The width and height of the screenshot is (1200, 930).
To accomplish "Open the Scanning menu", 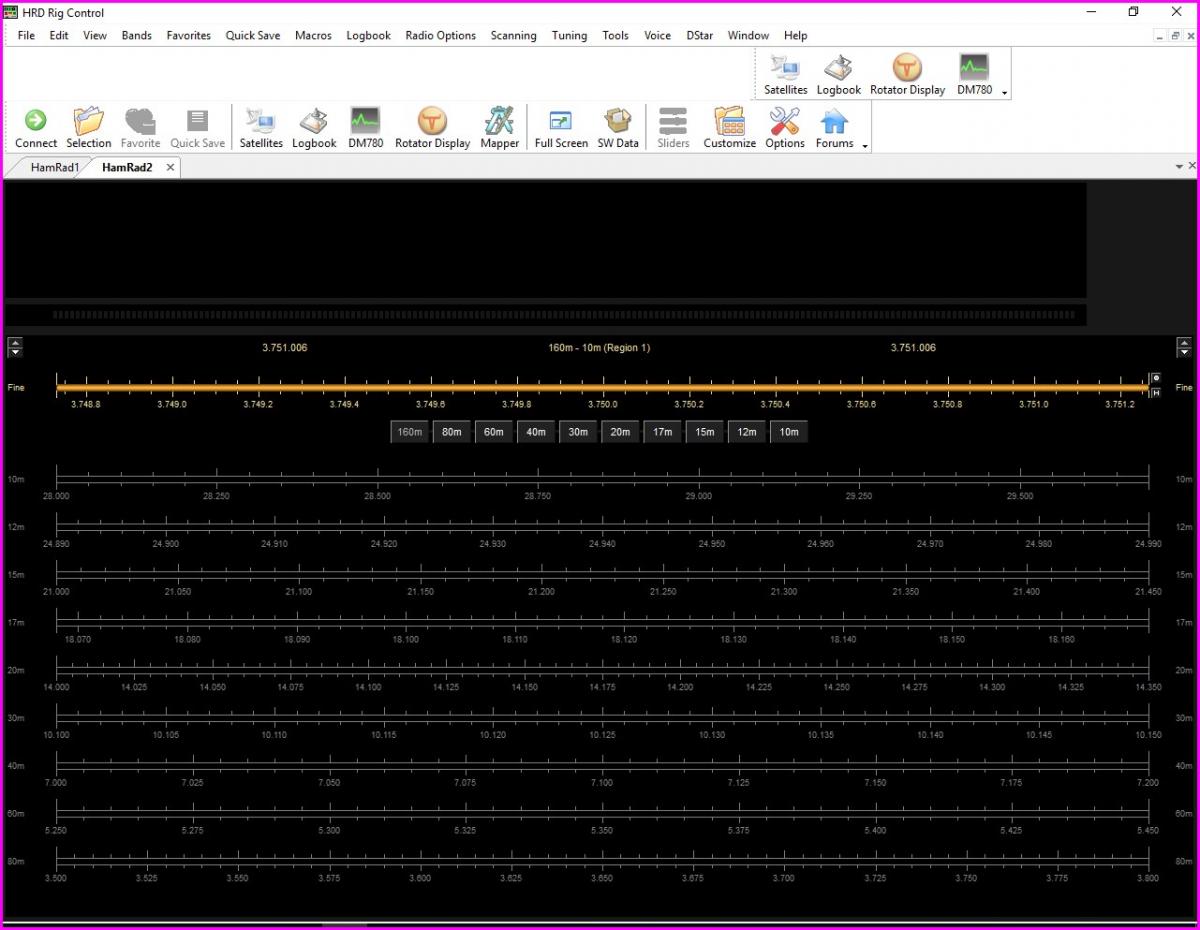I will point(513,35).
